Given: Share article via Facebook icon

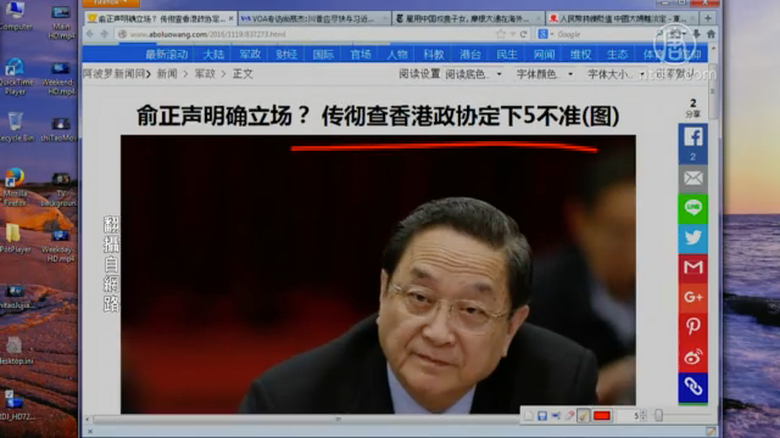Looking at the screenshot, I should coord(692,137).
